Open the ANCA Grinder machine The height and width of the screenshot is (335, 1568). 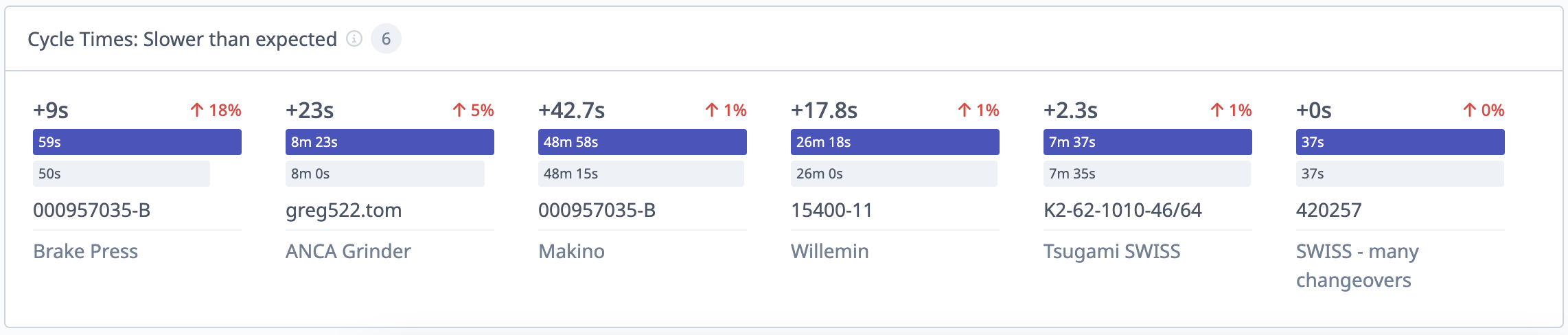(348, 251)
